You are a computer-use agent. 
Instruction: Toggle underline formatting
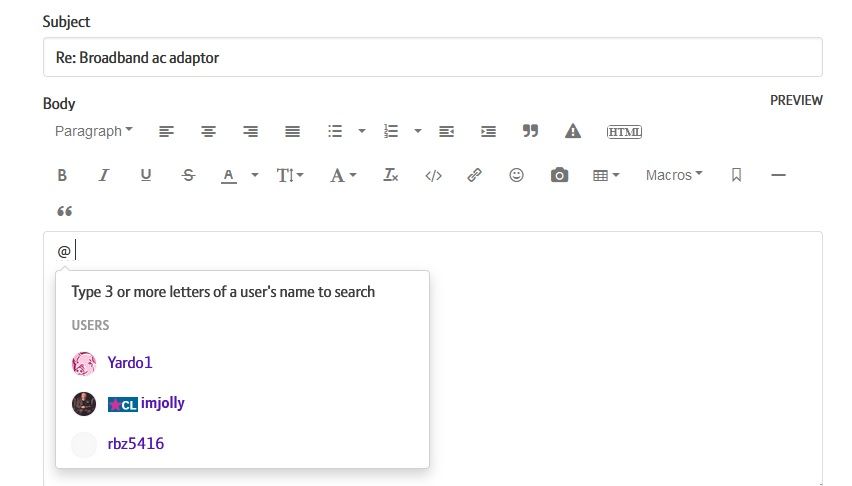pos(146,175)
